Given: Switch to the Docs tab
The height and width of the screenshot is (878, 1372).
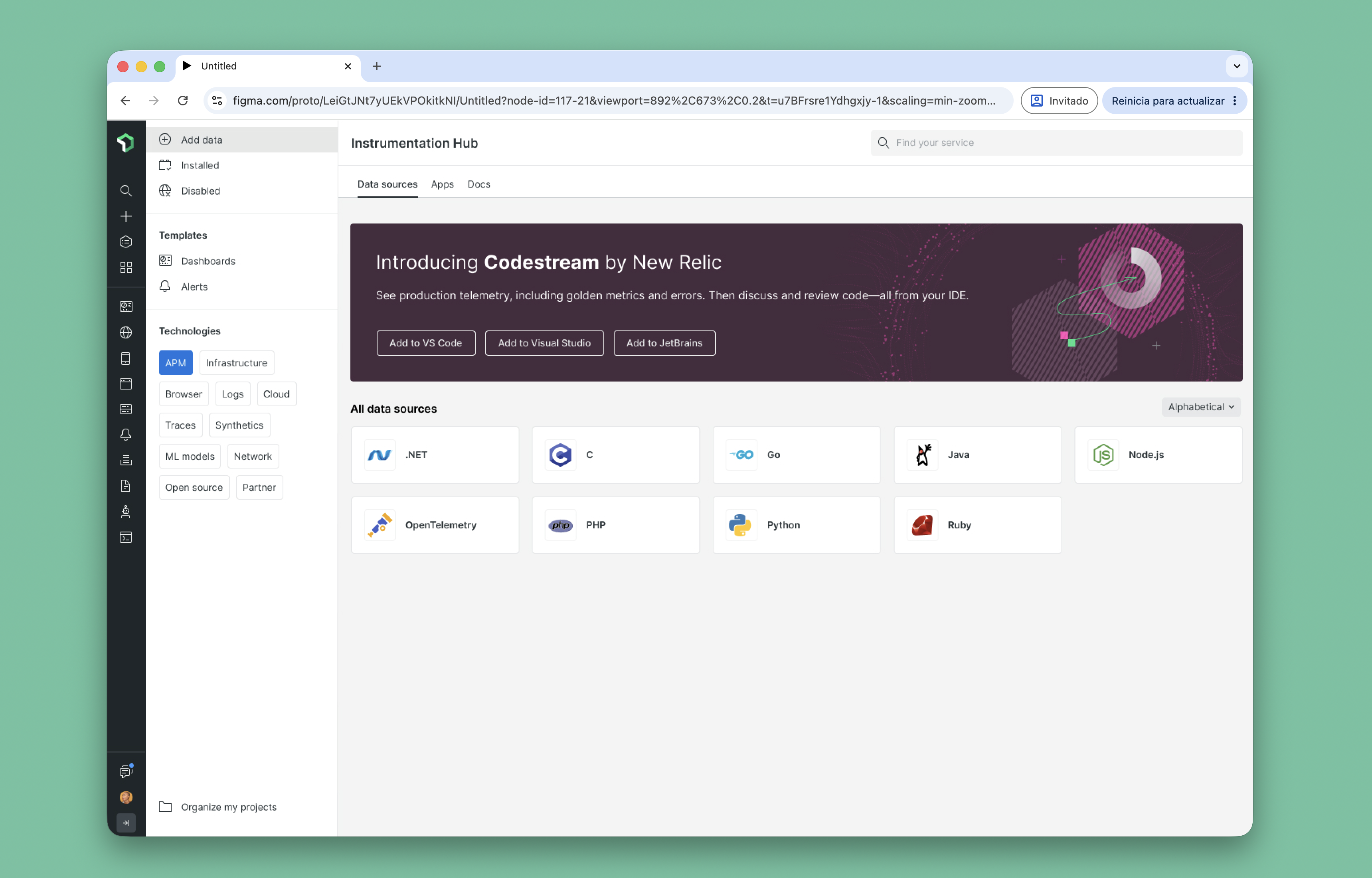Looking at the screenshot, I should [x=479, y=184].
